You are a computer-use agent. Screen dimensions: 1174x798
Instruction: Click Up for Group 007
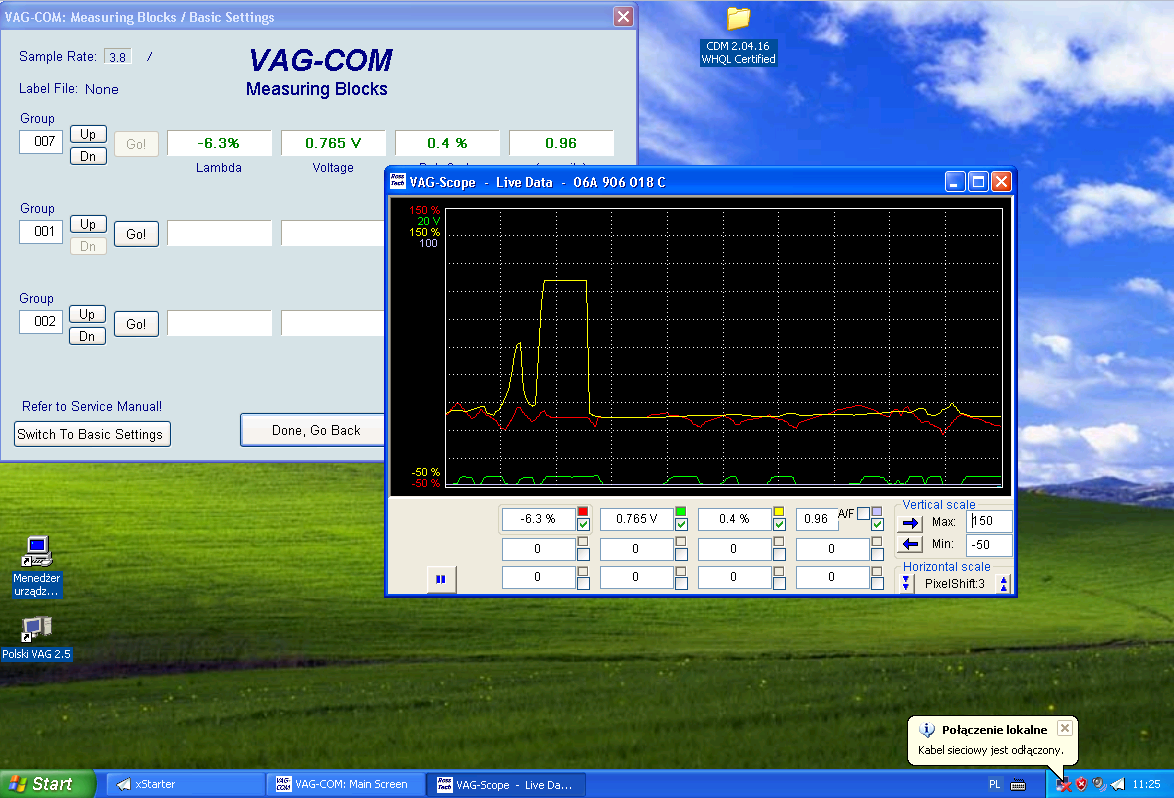point(88,134)
